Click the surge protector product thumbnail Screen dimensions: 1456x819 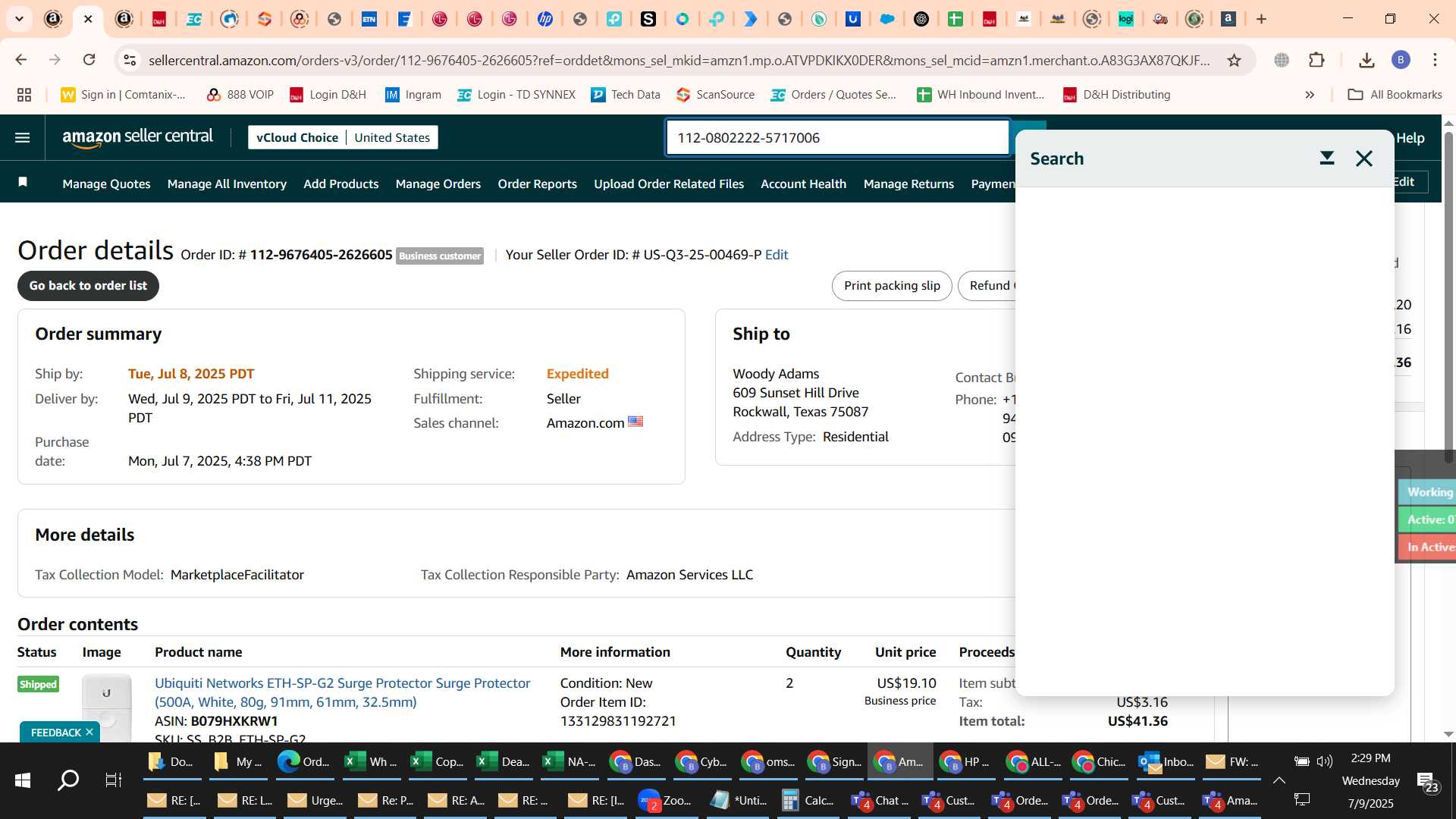coord(107,707)
